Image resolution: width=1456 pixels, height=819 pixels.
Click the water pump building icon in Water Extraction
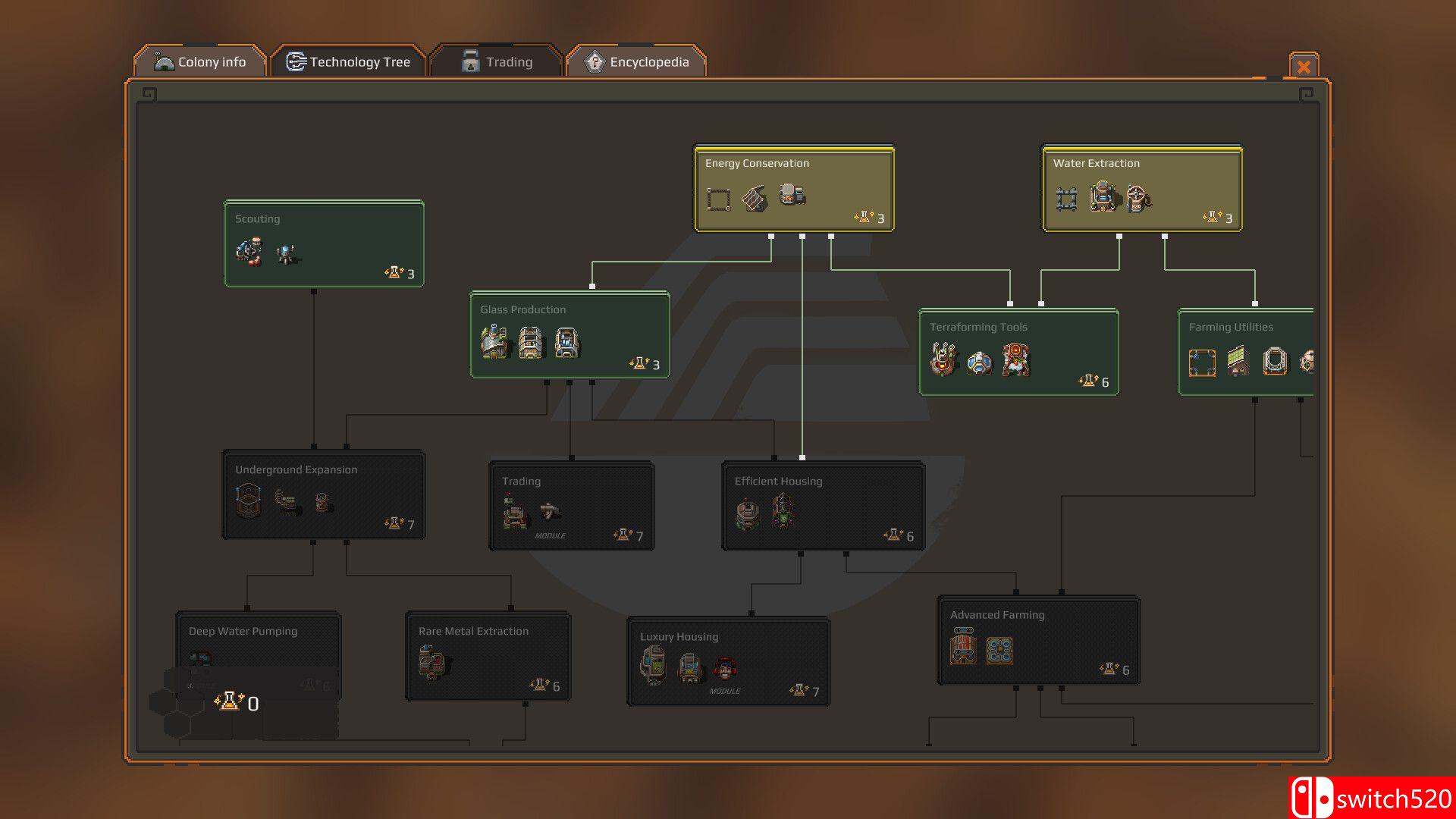coord(1103,197)
